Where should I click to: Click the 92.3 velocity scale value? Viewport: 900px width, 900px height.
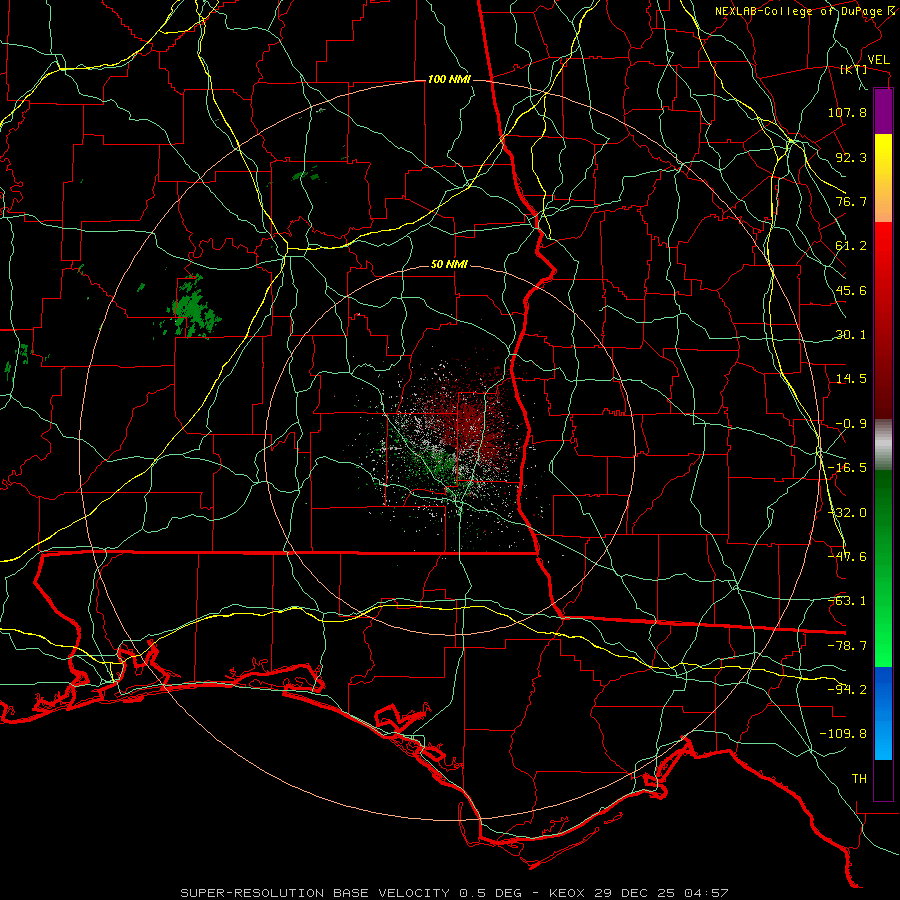tap(851, 157)
